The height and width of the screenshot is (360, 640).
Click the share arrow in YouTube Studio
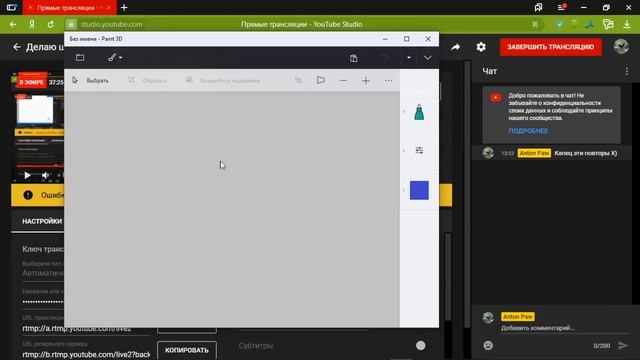[x=456, y=47]
